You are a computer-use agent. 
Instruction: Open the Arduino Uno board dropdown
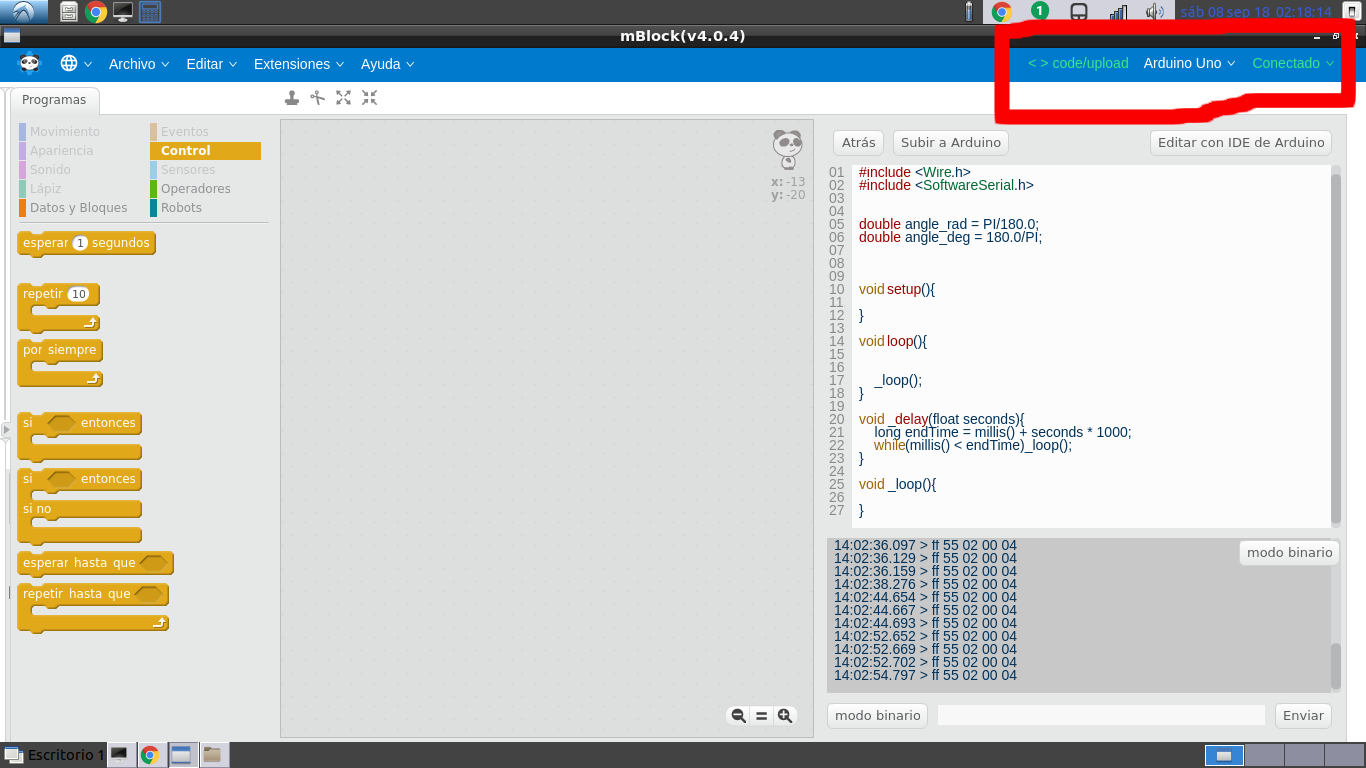pos(1190,63)
